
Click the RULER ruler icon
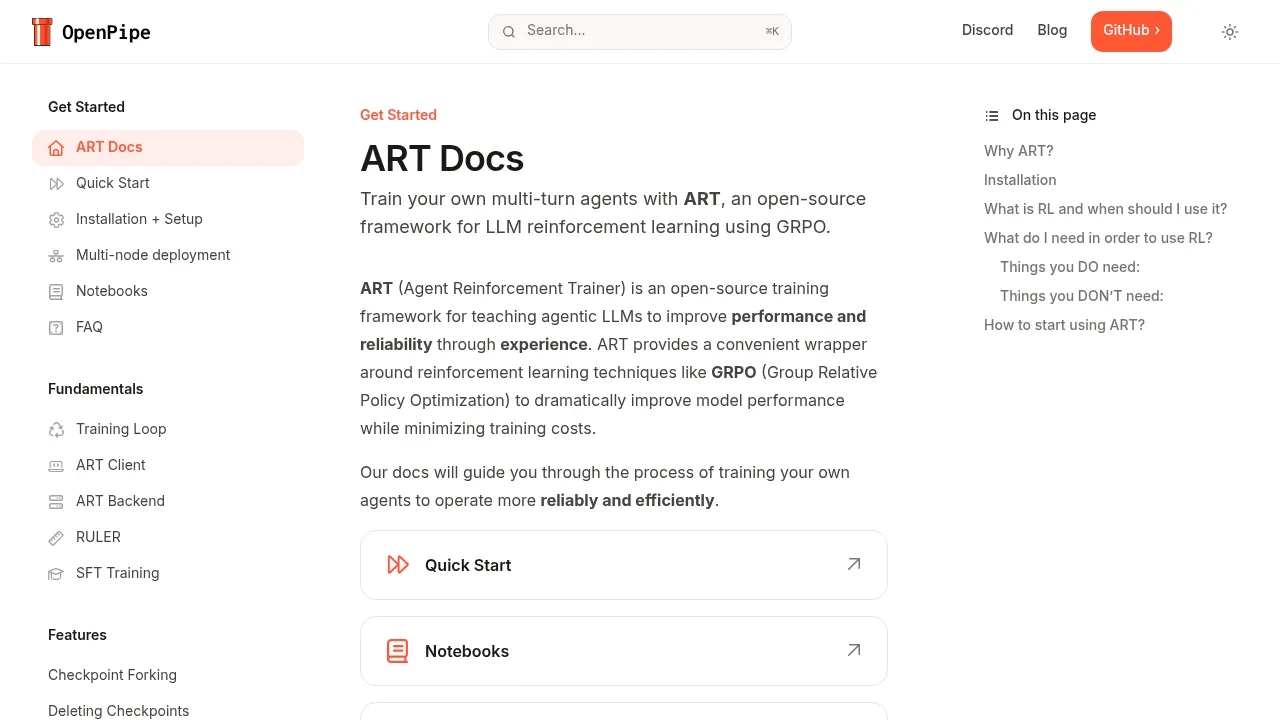pos(56,538)
